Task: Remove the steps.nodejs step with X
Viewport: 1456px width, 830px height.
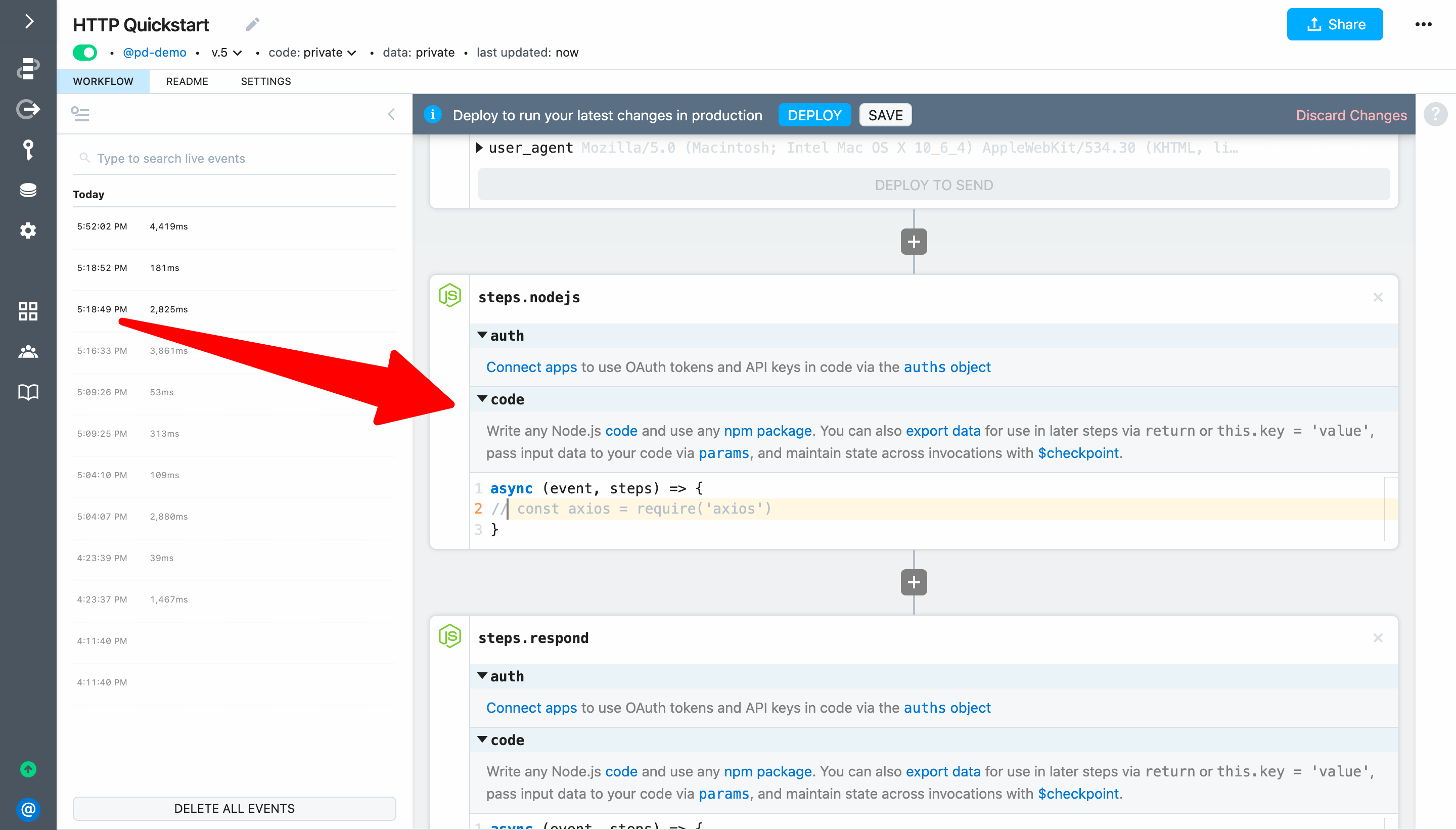Action: [1377, 297]
